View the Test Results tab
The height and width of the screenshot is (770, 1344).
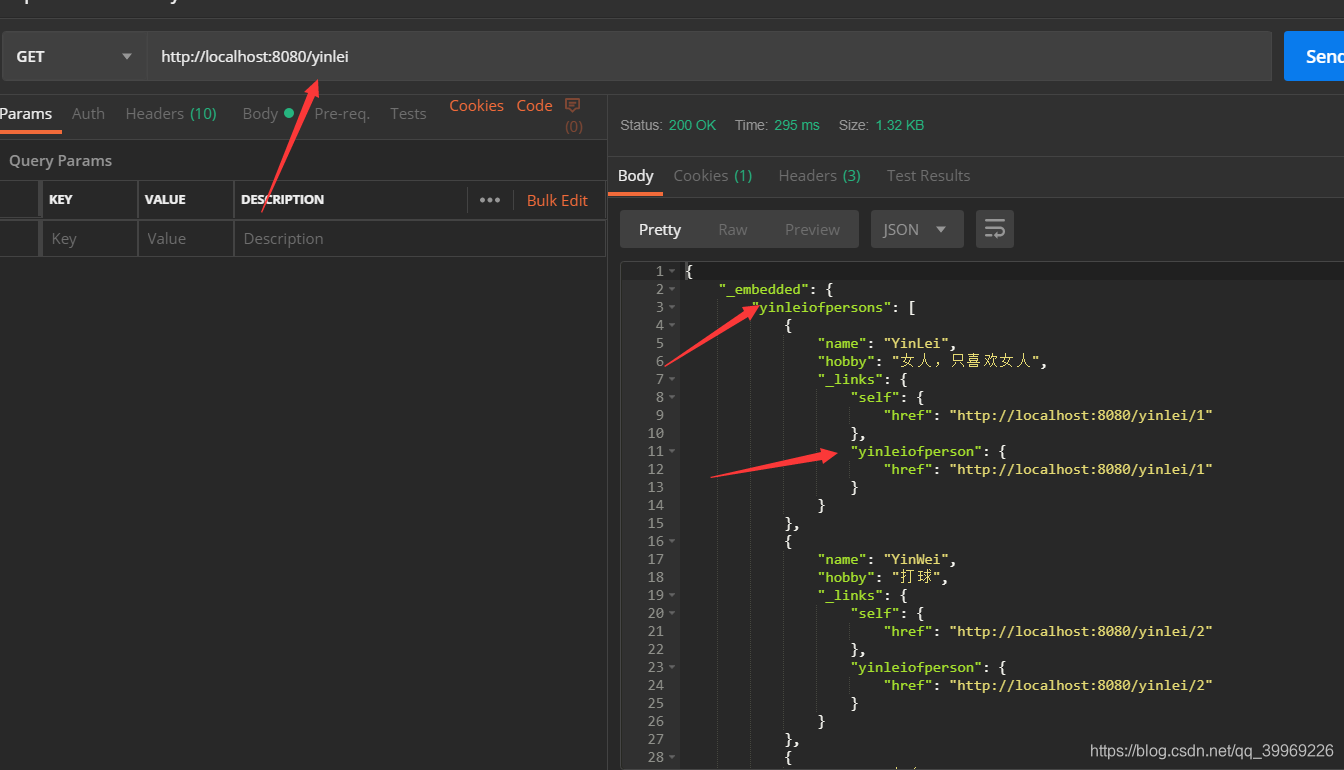pyautogui.click(x=928, y=175)
